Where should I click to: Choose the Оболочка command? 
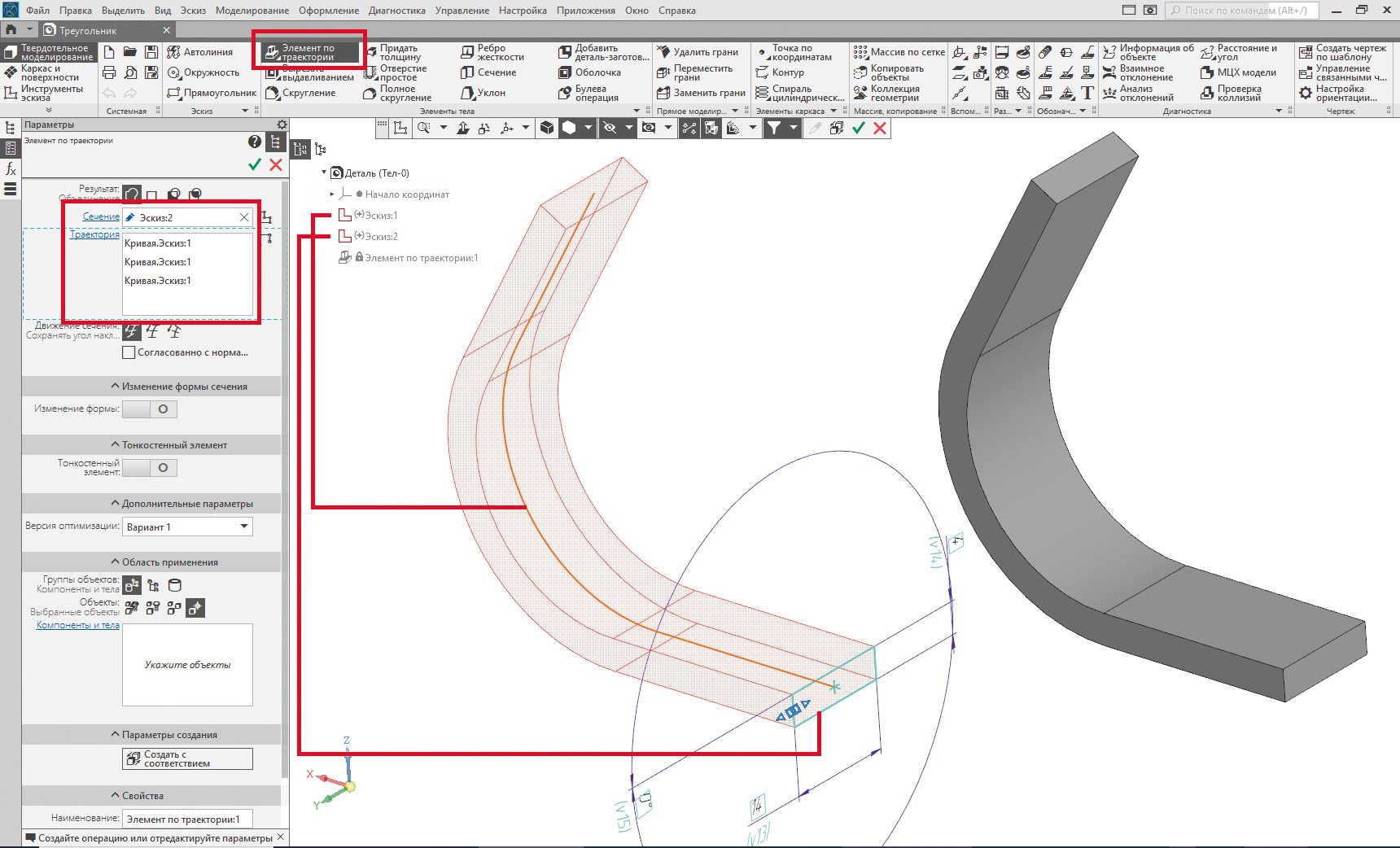pyautogui.click(x=589, y=72)
